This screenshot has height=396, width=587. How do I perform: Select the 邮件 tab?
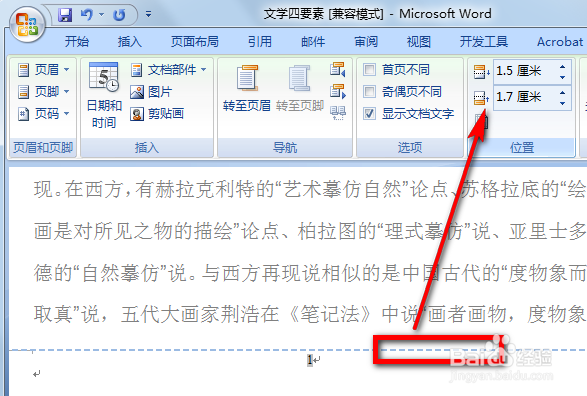tap(313, 42)
